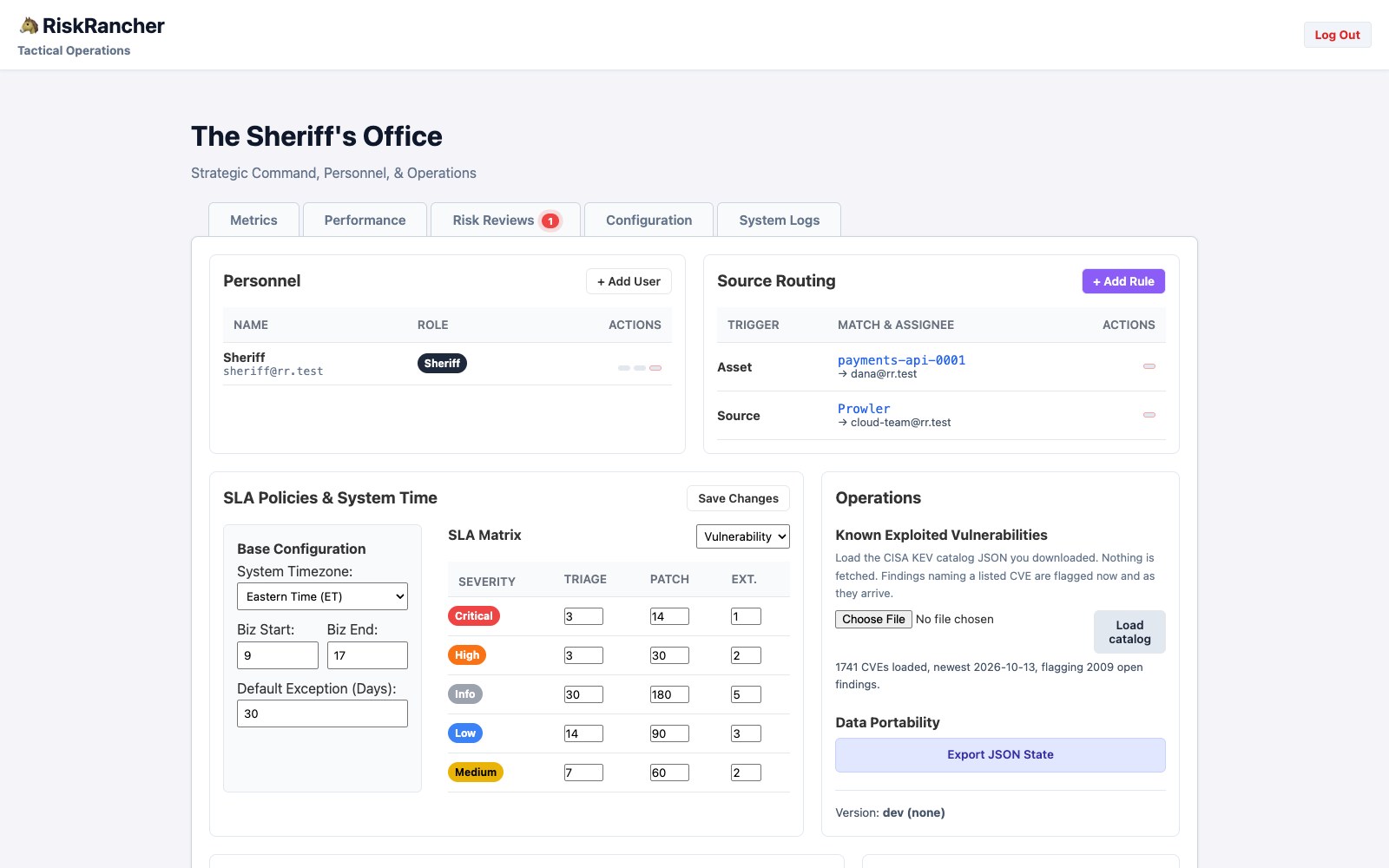This screenshot has height=868, width=1389.
Task: Click the Log Out button
Action: [1337, 35]
